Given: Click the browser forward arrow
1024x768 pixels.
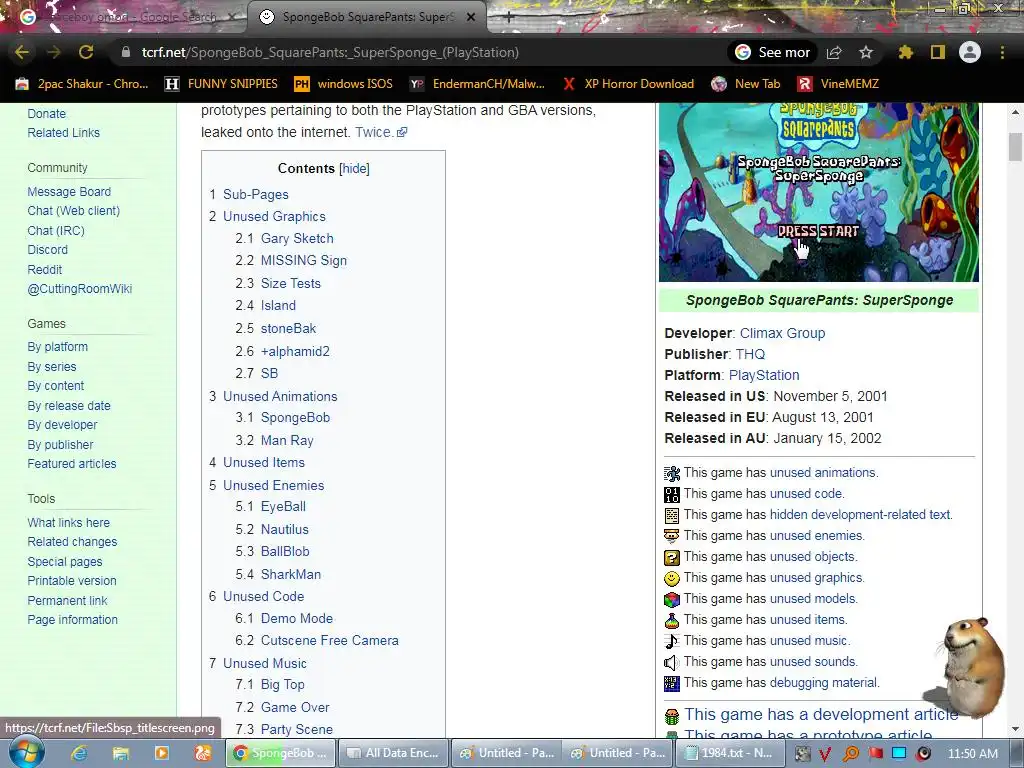Looking at the screenshot, I should (54, 52).
